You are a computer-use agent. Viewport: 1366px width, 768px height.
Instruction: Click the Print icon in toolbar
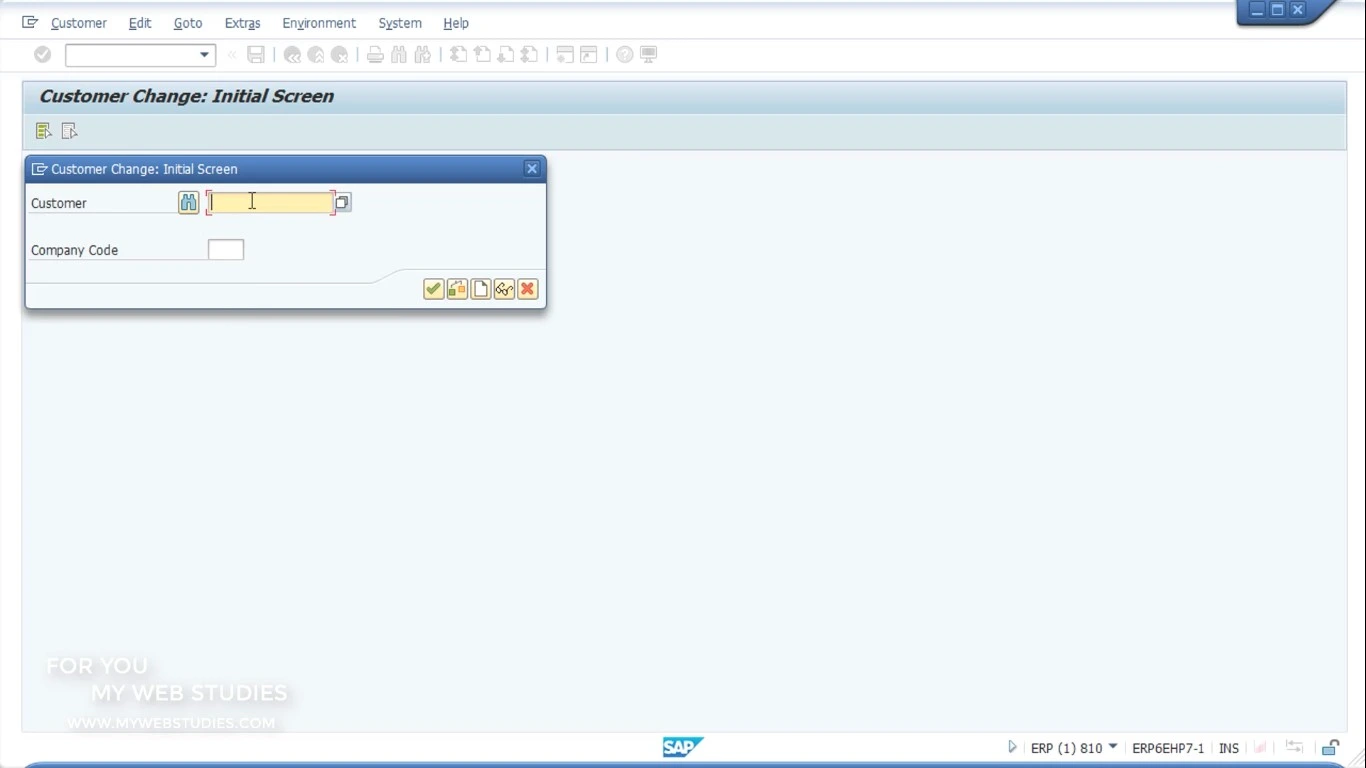pyautogui.click(x=375, y=55)
